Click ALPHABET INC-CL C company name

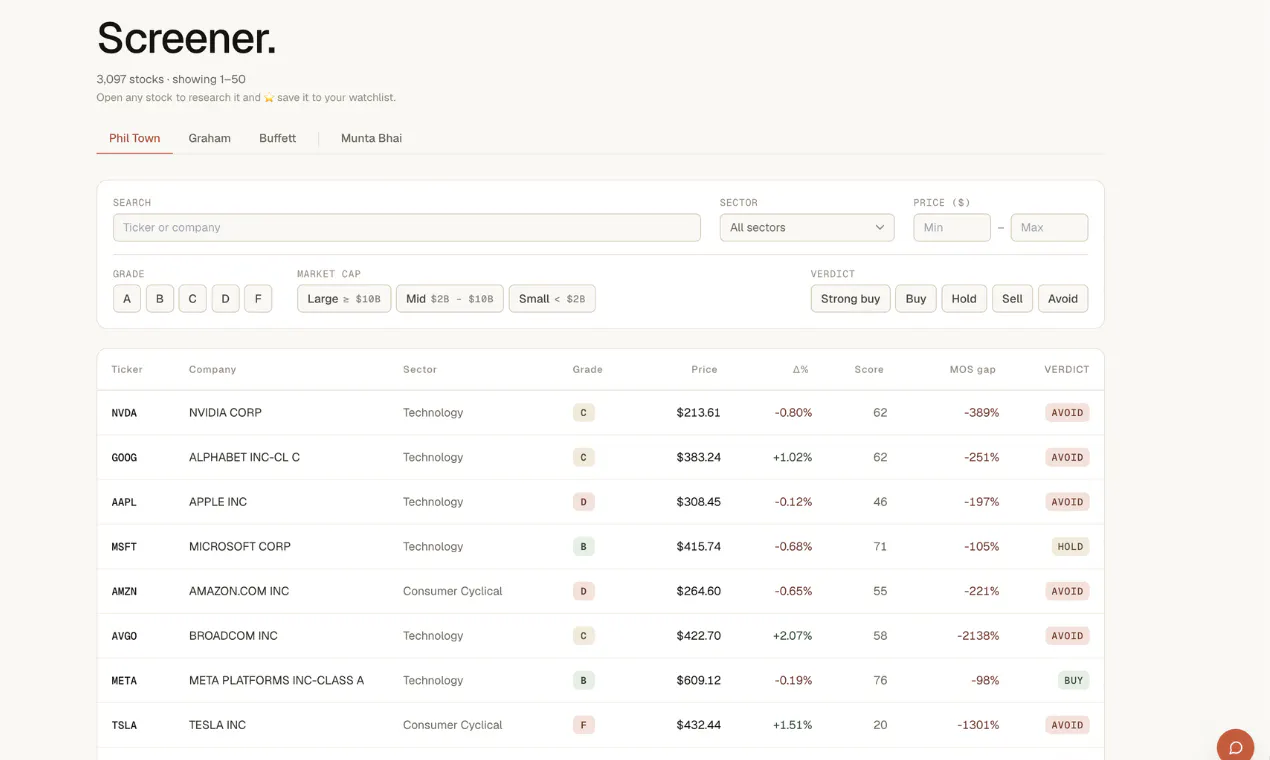pyautogui.click(x=244, y=457)
